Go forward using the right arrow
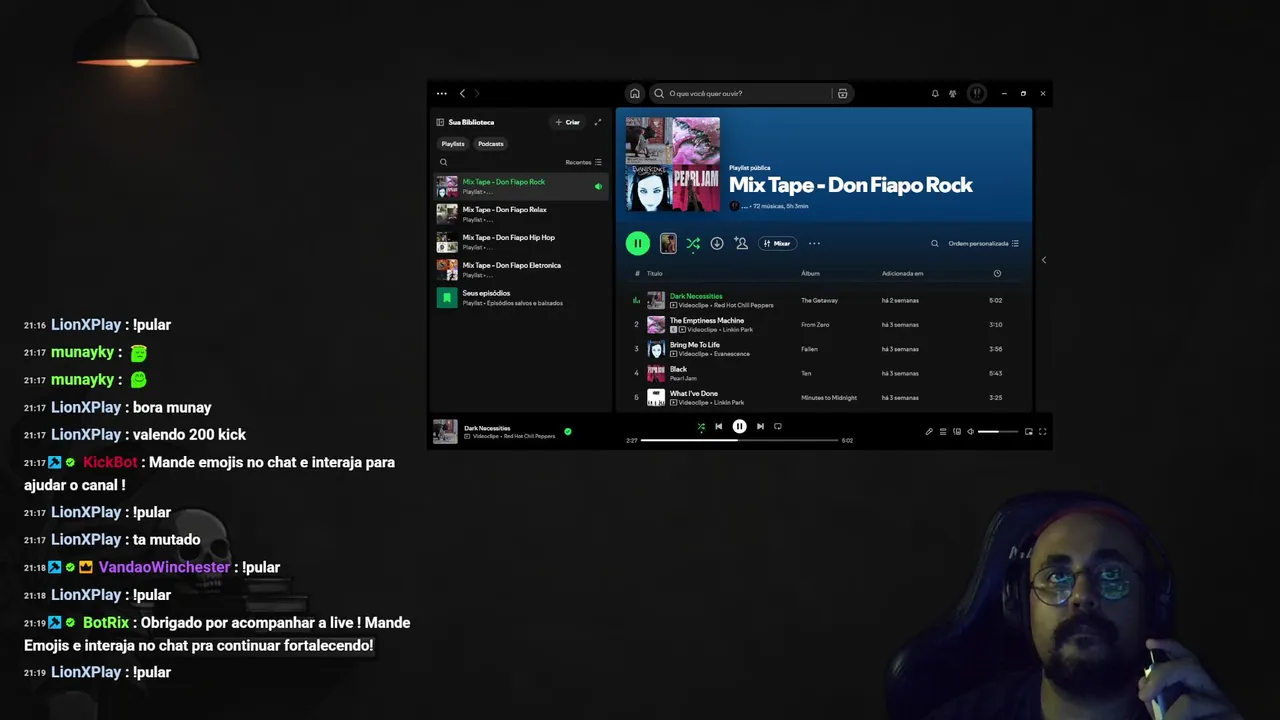Image resolution: width=1280 pixels, height=720 pixels. [477, 94]
